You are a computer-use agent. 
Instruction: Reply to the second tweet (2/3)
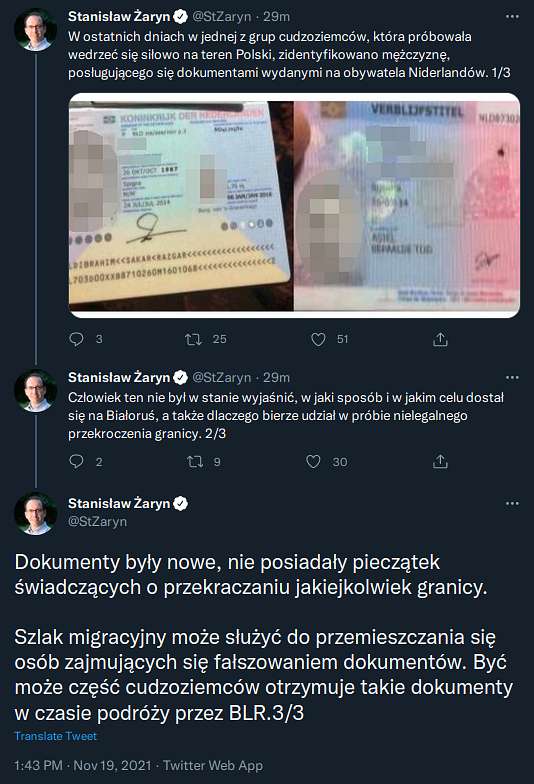point(76,462)
